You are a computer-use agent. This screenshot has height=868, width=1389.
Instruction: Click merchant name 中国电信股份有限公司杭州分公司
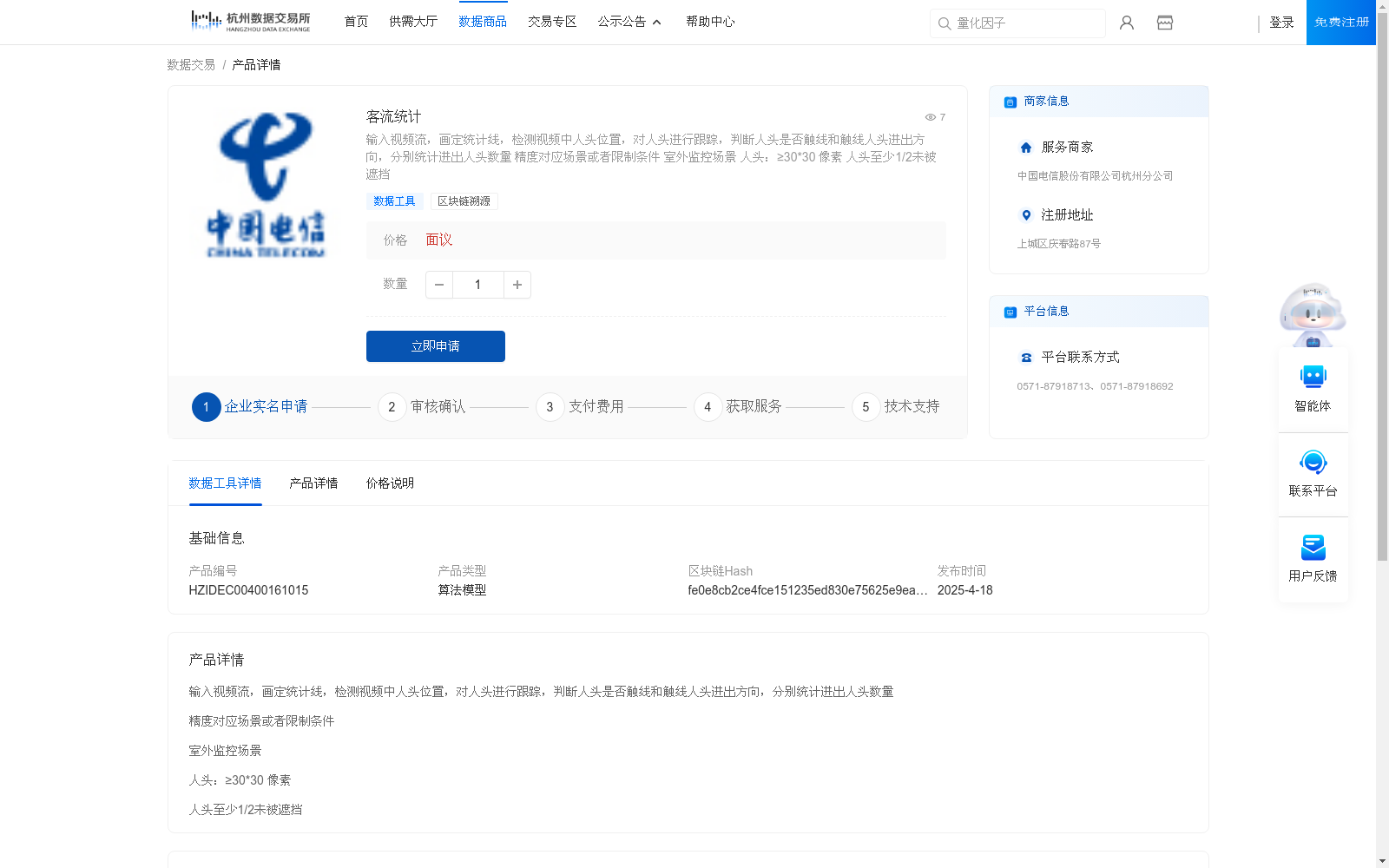point(1095,176)
